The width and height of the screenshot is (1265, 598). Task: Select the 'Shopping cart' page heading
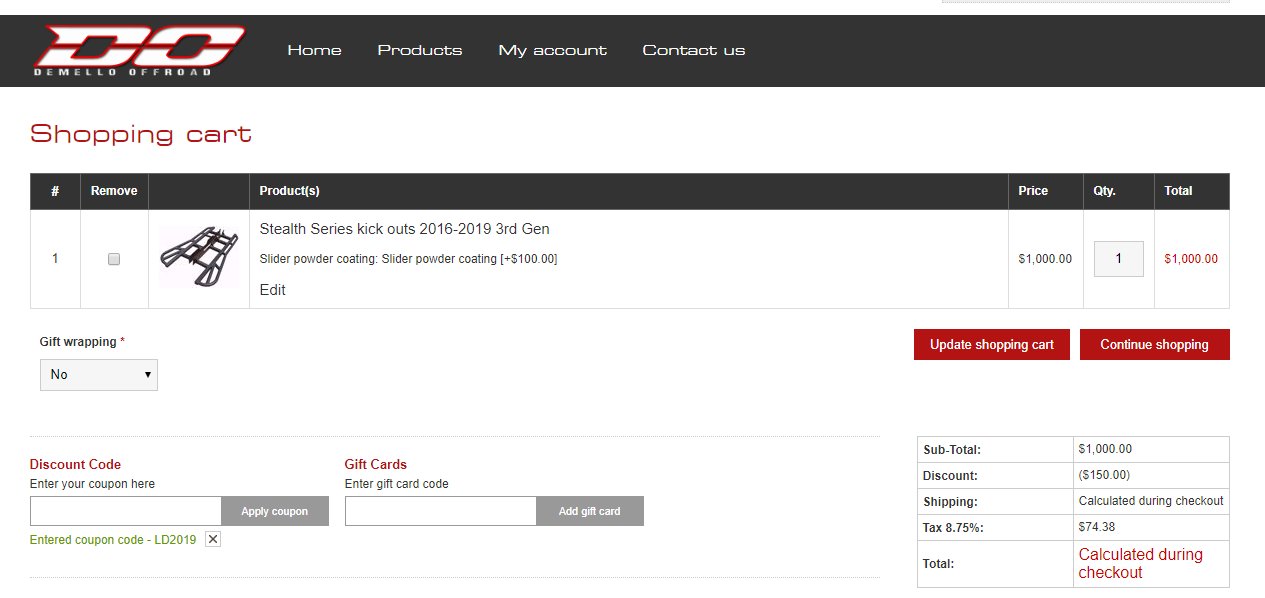(x=141, y=134)
